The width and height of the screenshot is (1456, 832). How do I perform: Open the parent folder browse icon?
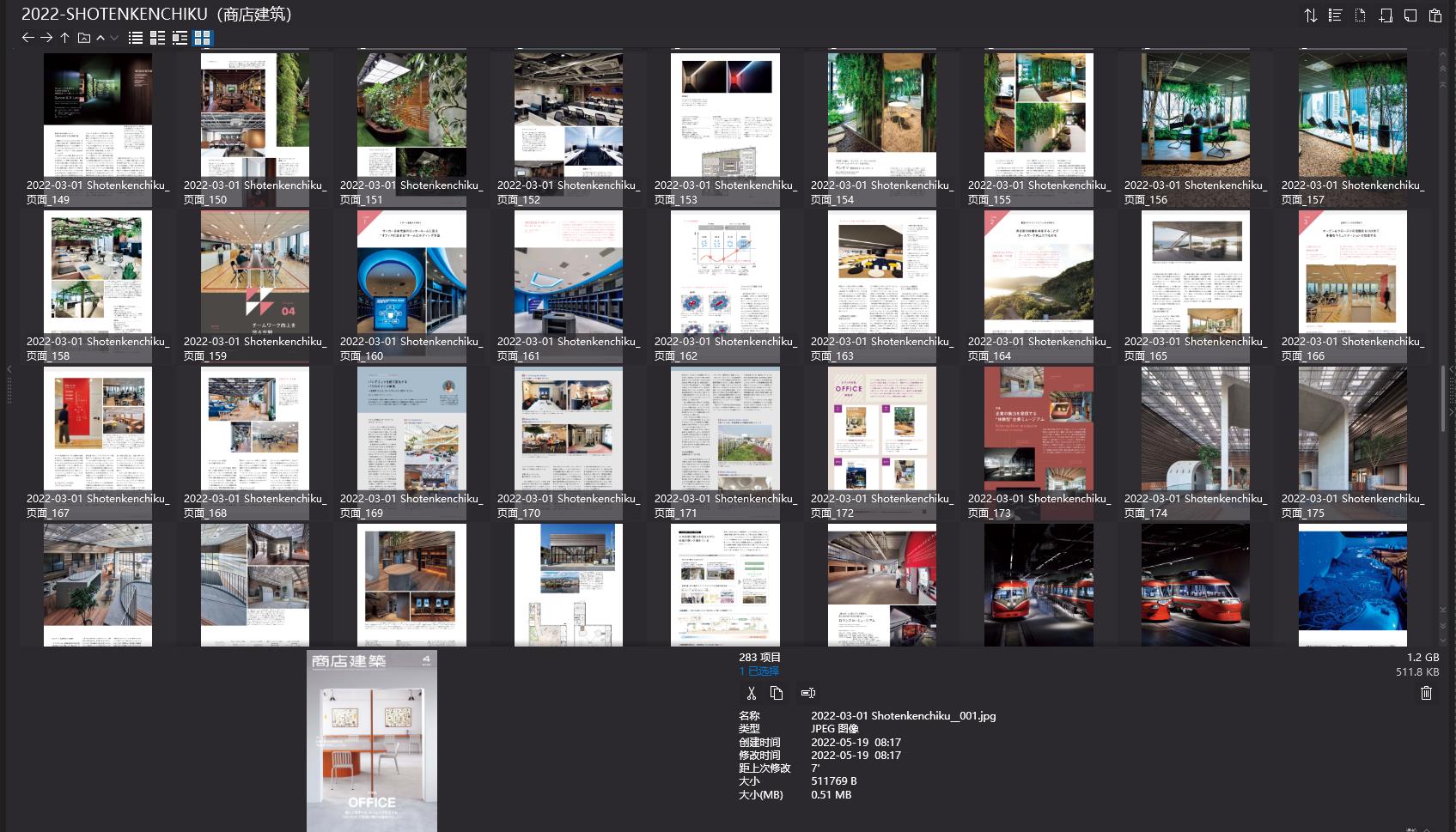coord(83,38)
